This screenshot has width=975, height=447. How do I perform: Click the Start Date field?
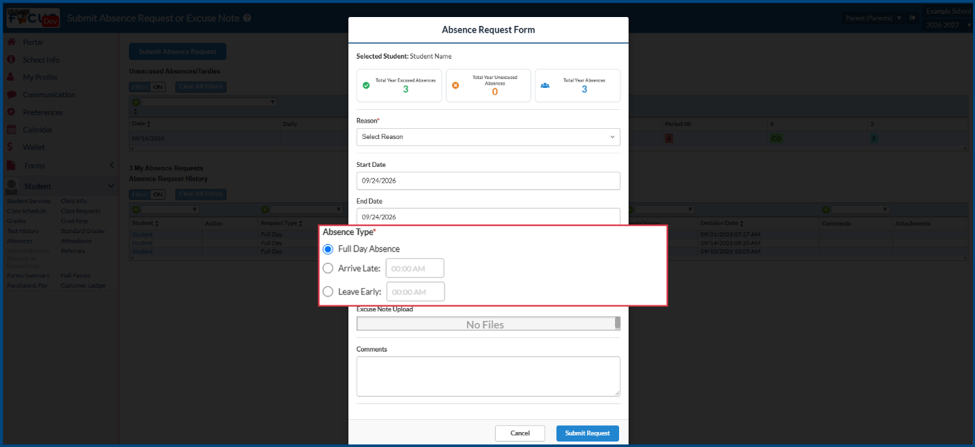pos(488,181)
